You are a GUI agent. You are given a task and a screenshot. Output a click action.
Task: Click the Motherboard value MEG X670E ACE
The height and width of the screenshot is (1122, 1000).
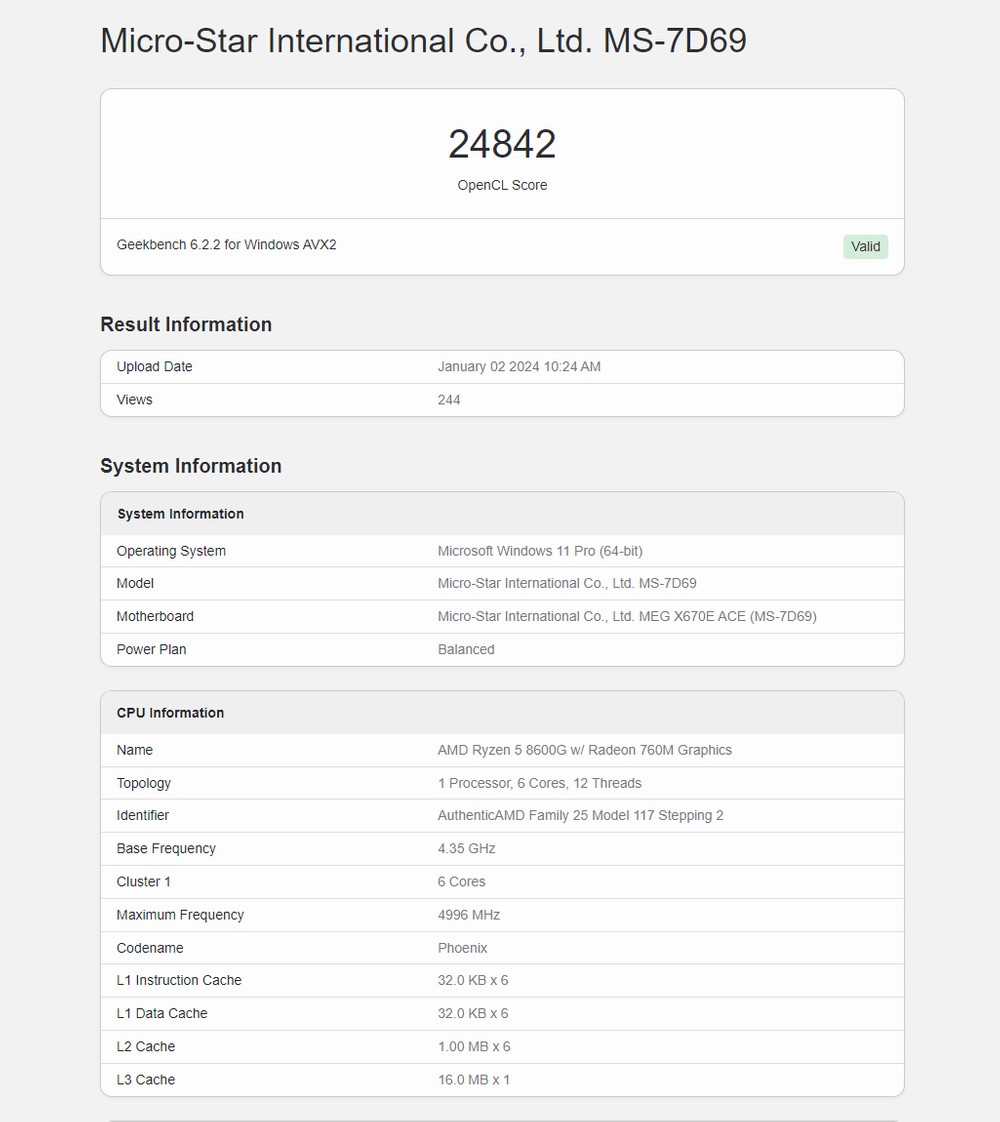click(x=627, y=617)
